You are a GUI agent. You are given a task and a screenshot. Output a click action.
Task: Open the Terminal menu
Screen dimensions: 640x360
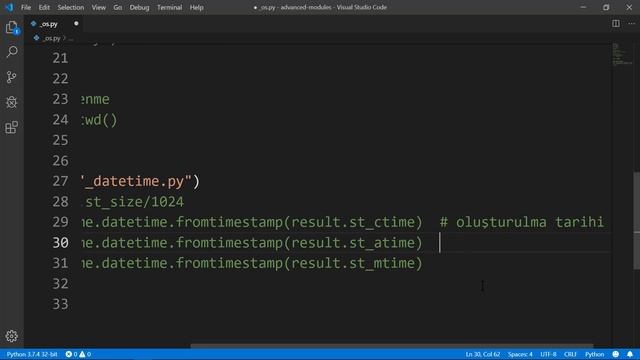point(169,7)
